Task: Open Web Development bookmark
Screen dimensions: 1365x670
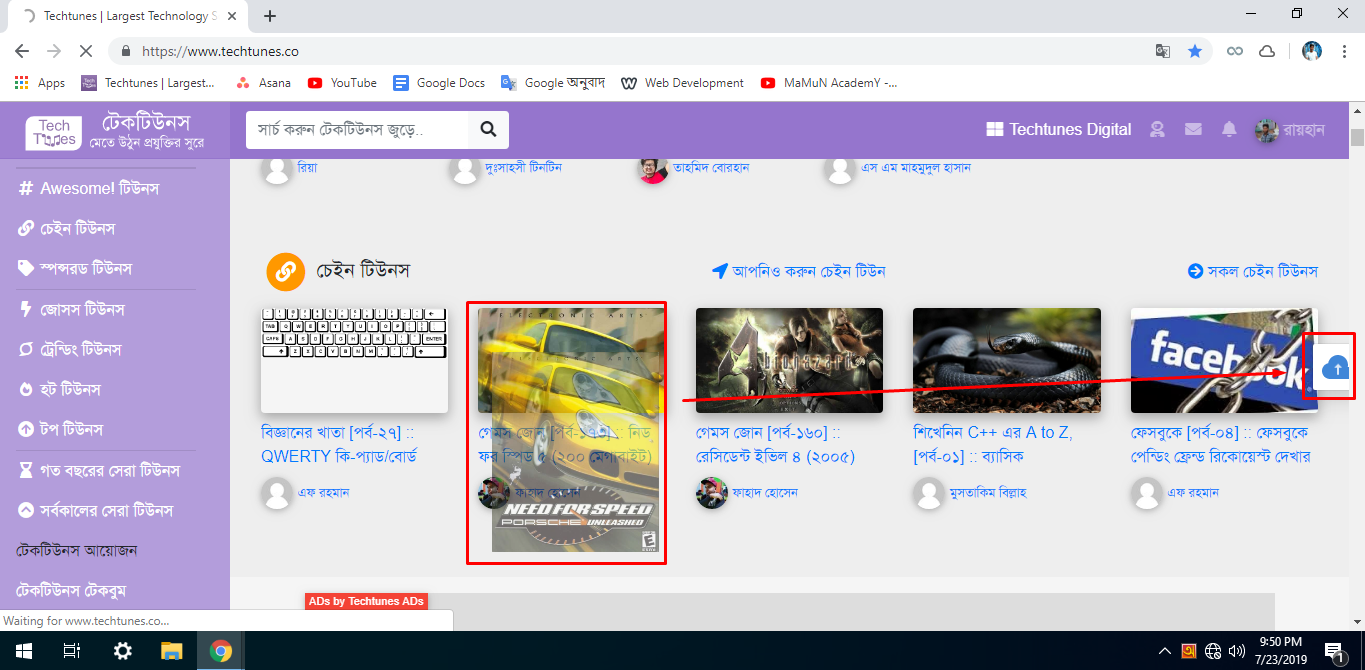Action: point(682,83)
